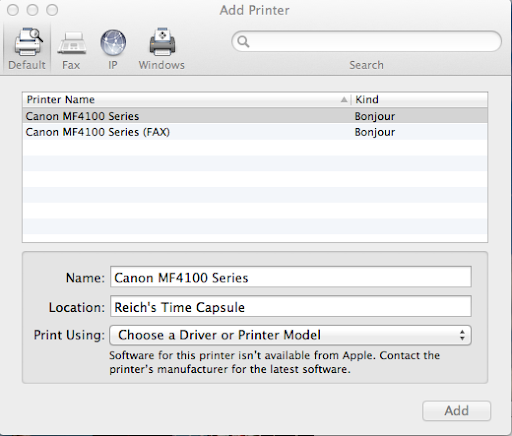Click the Print Using dropdown arrows
Image resolution: width=512 pixels, height=436 pixels.
pos(462,335)
